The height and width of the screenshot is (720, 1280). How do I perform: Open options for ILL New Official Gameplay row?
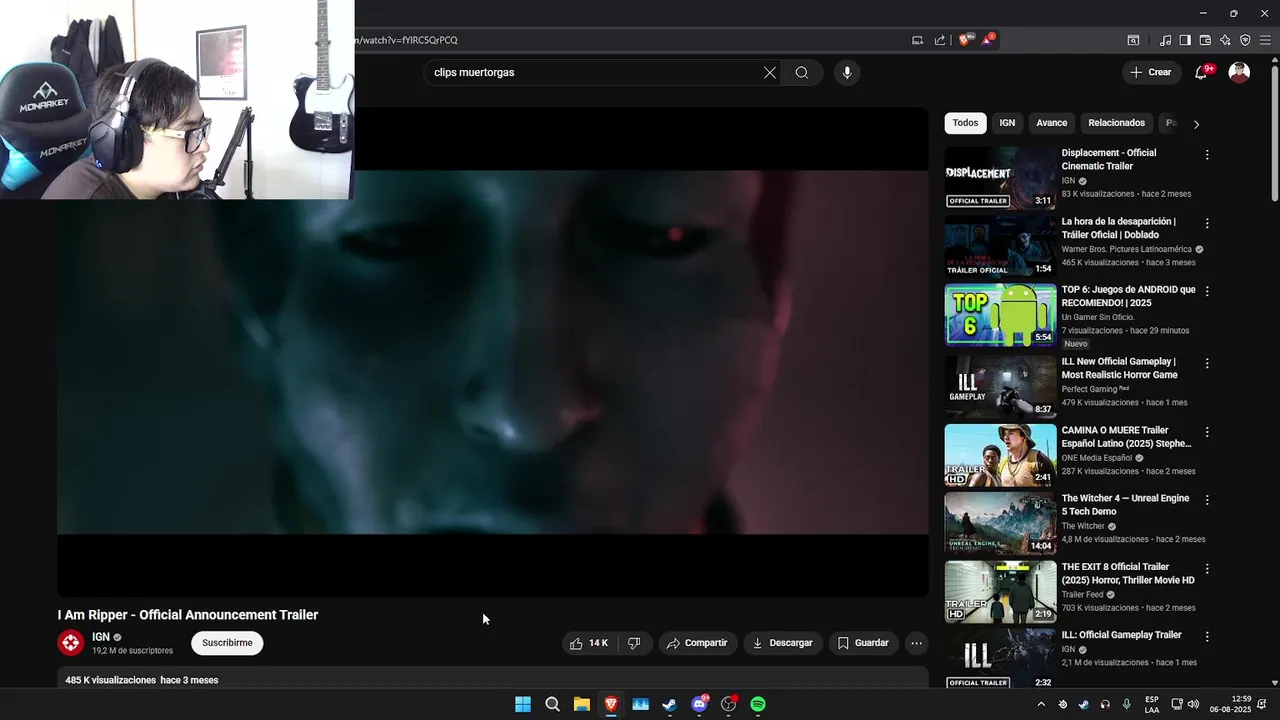pos(1207,363)
